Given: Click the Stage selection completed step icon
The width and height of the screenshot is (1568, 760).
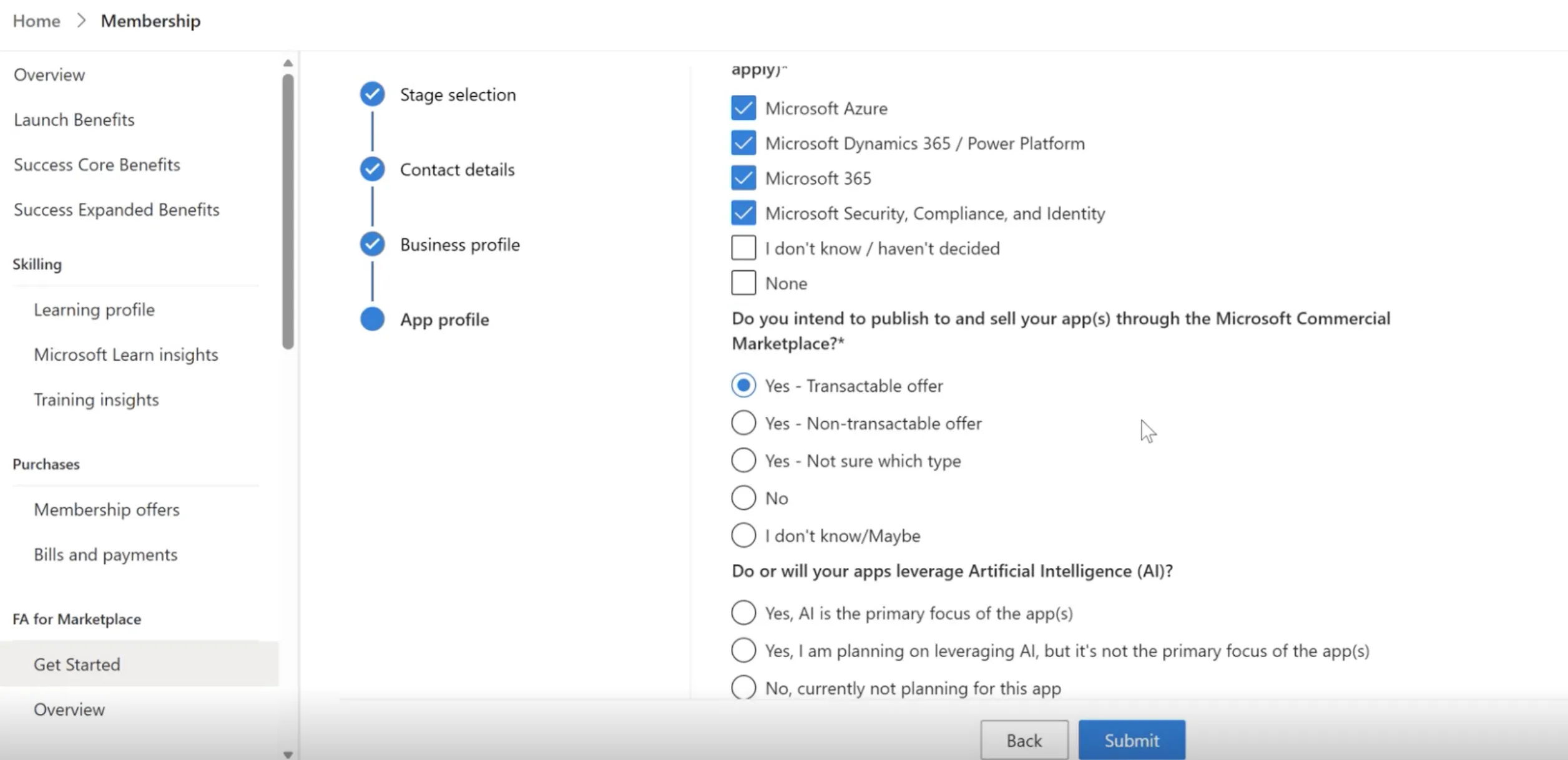Looking at the screenshot, I should [372, 94].
